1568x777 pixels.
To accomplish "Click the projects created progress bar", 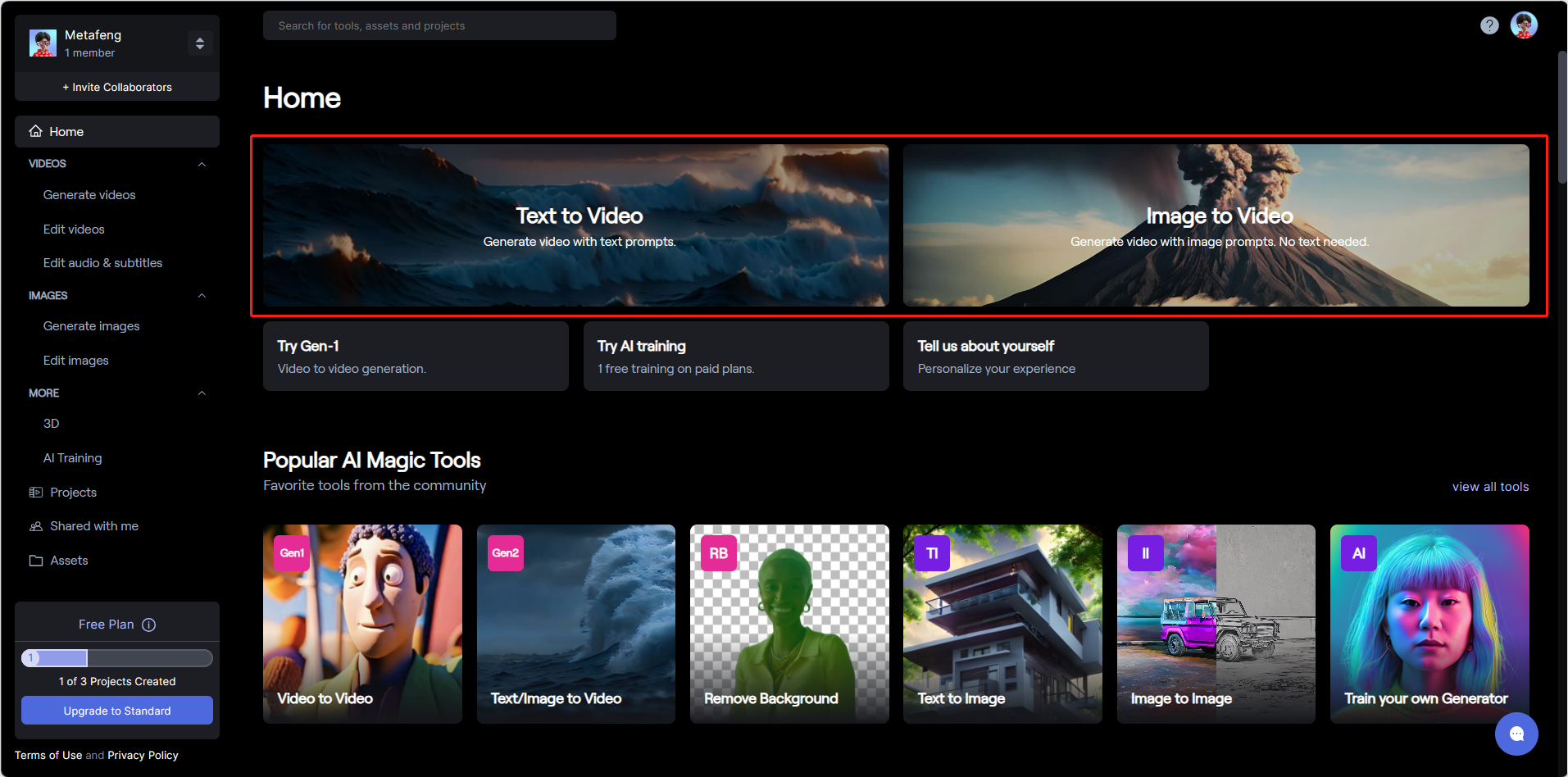I will point(117,658).
